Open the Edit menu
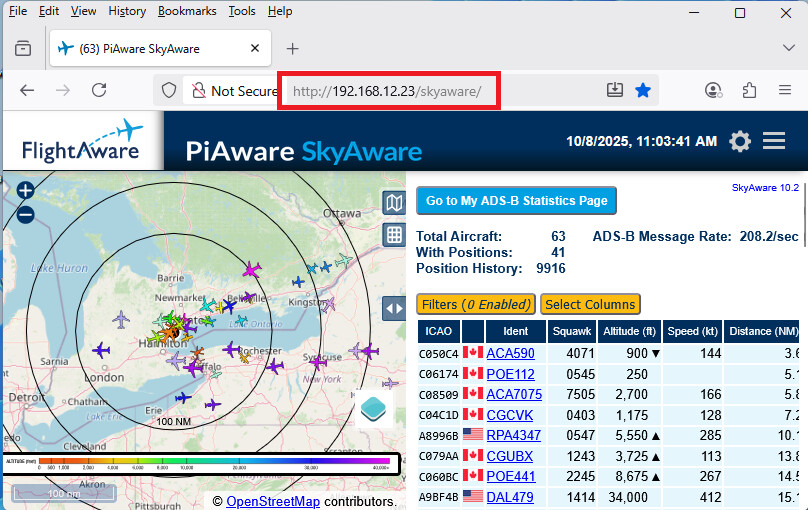808x510 pixels. click(x=49, y=11)
